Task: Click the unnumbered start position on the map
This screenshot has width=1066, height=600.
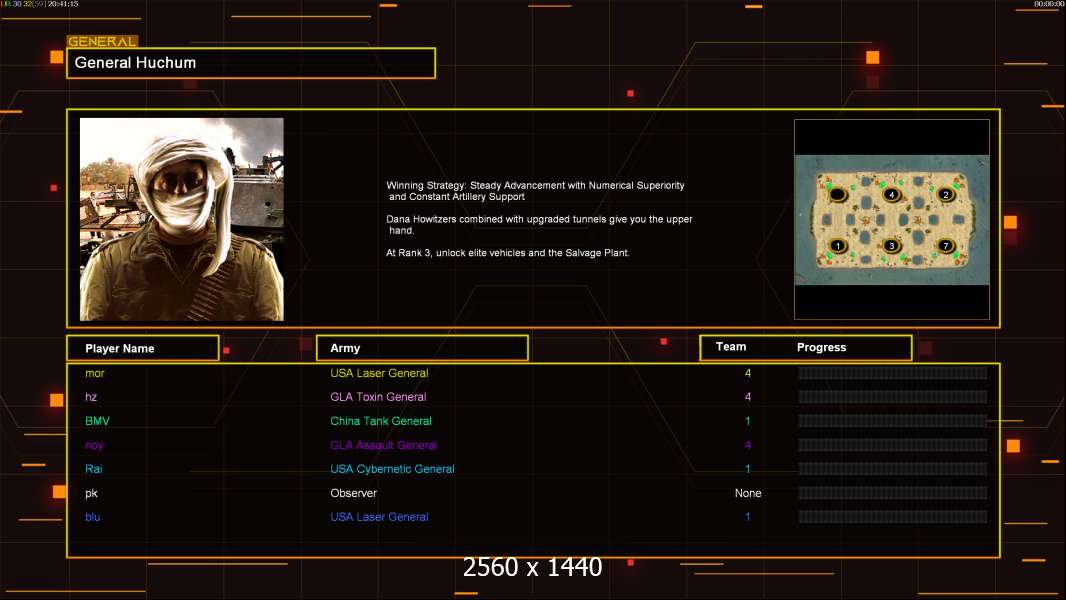Action: pyautogui.click(x=838, y=195)
